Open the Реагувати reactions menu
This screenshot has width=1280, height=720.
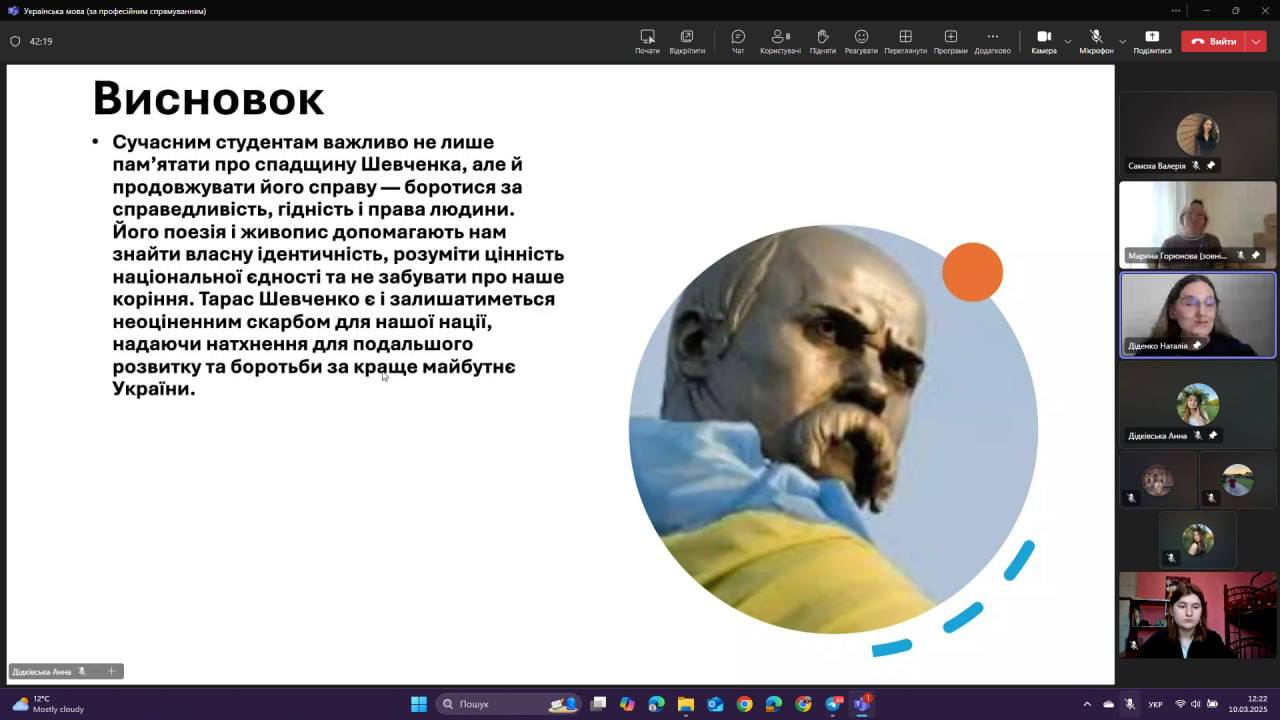tap(861, 41)
